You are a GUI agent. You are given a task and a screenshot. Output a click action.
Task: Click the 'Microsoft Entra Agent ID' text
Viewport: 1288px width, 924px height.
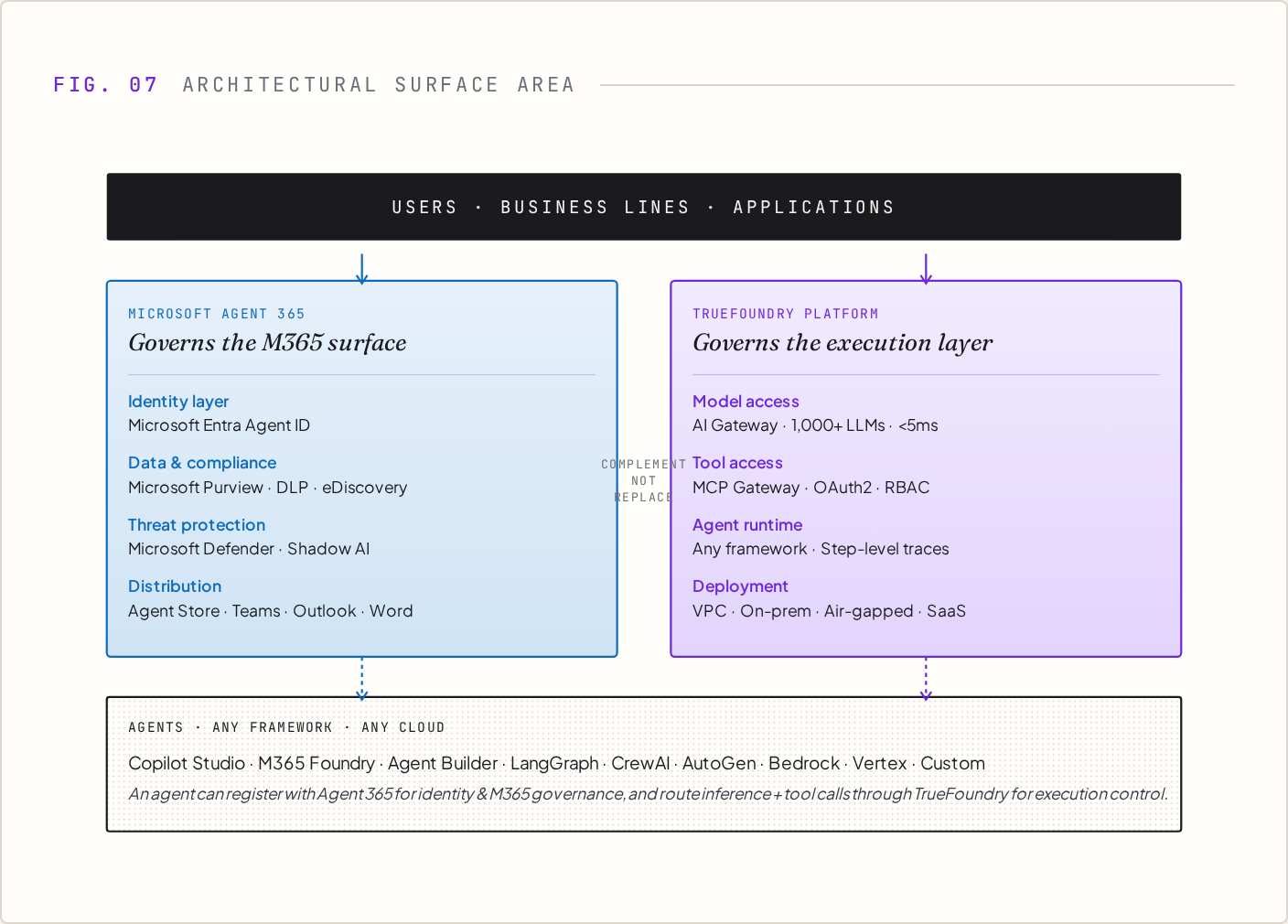click(220, 425)
